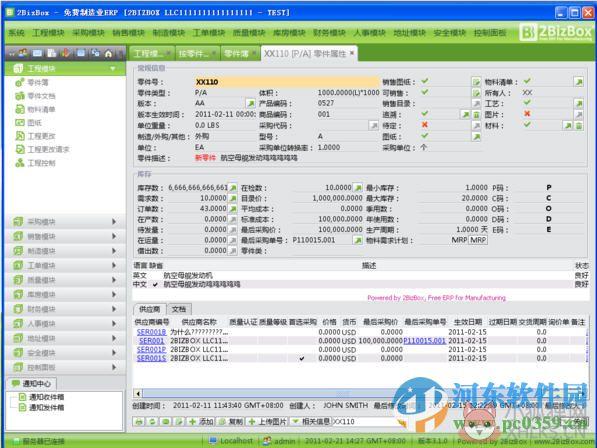Select the 通知中心 tab
The width and height of the screenshot is (597, 448).
point(32,383)
